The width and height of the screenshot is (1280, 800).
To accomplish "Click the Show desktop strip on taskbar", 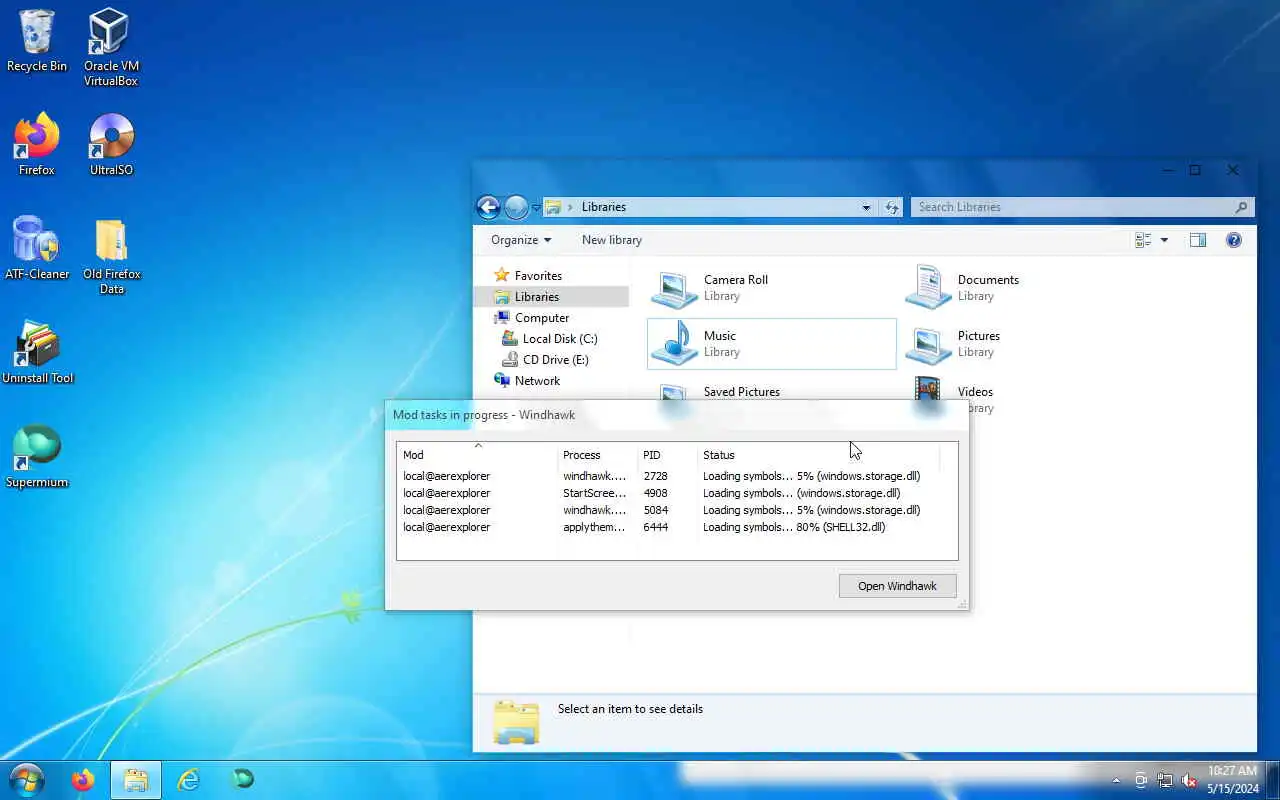I will [x=1272, y=780].
